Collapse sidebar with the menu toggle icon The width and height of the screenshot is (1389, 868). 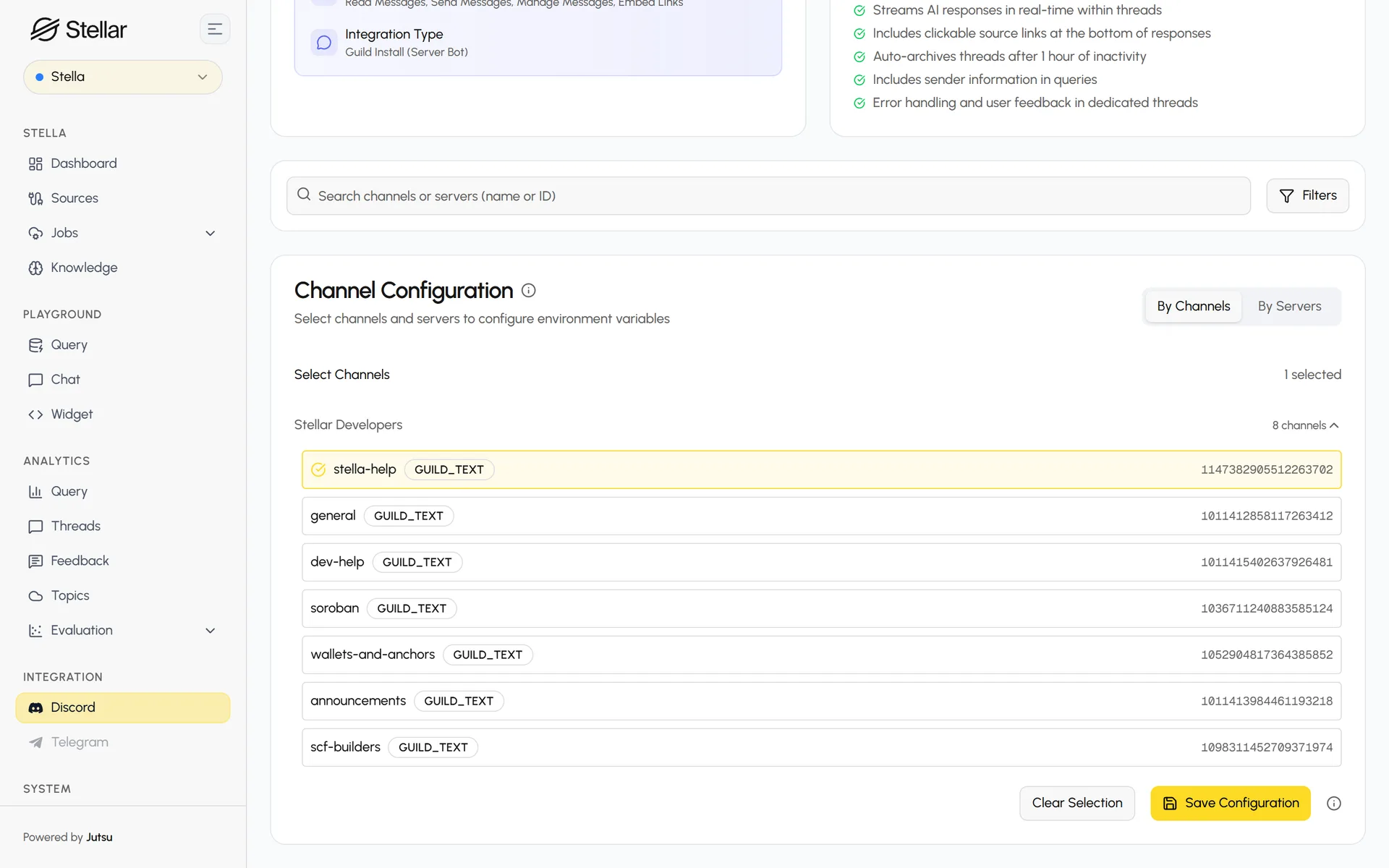click(215, 29)
